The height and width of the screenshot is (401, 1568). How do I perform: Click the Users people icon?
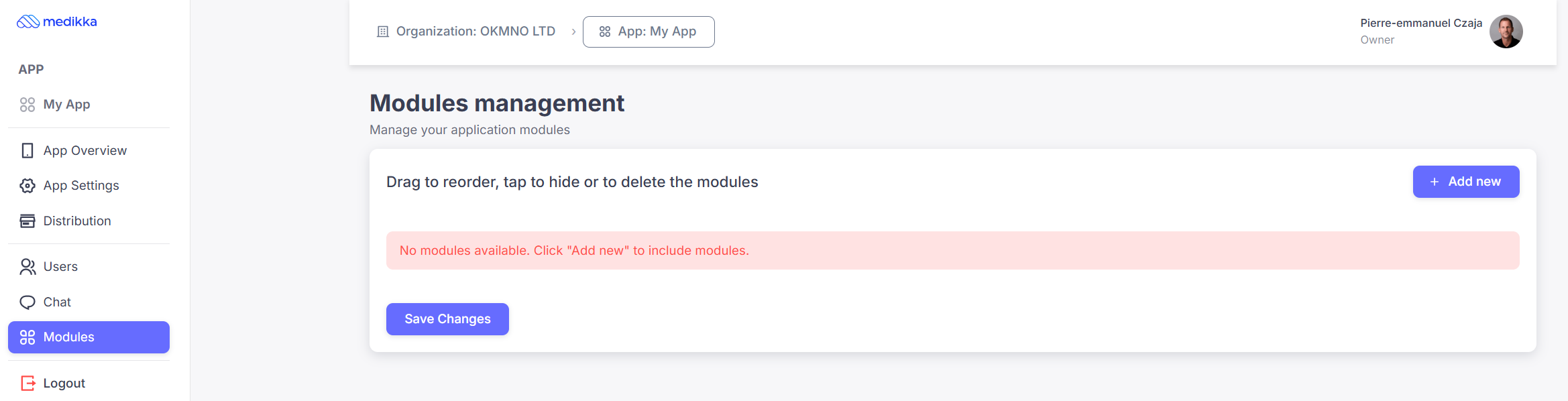(27, 267)
